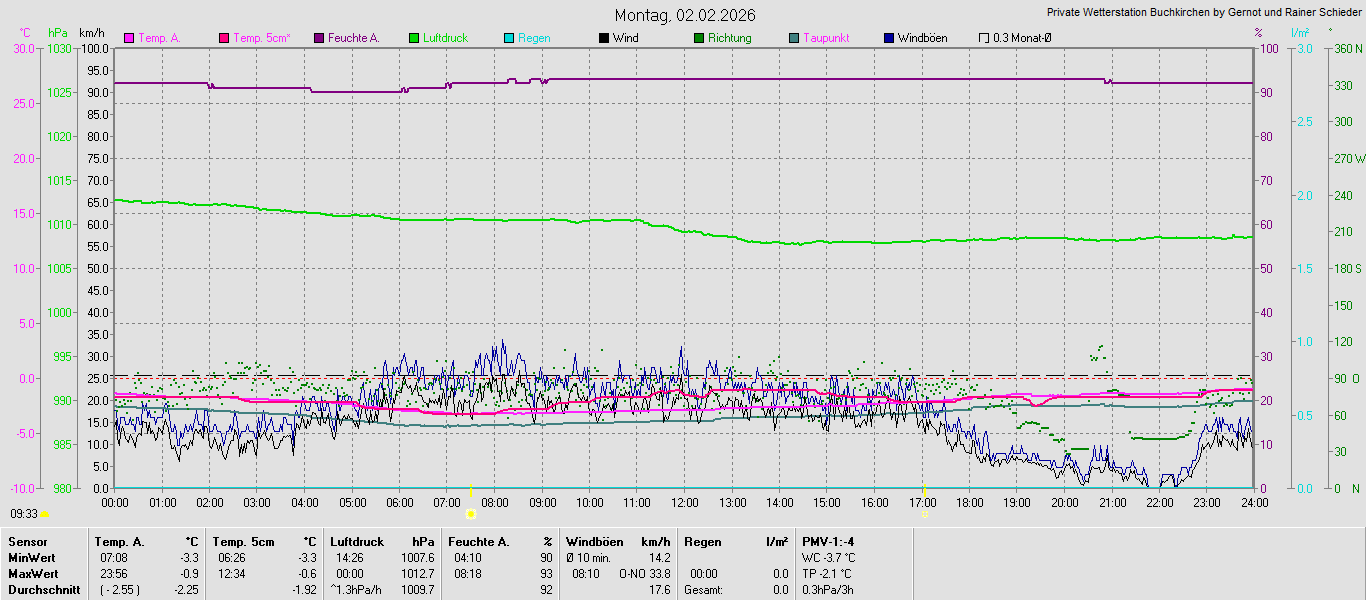Click the Private Wetterstation Buchkirchen credit text

point(1204,13)
